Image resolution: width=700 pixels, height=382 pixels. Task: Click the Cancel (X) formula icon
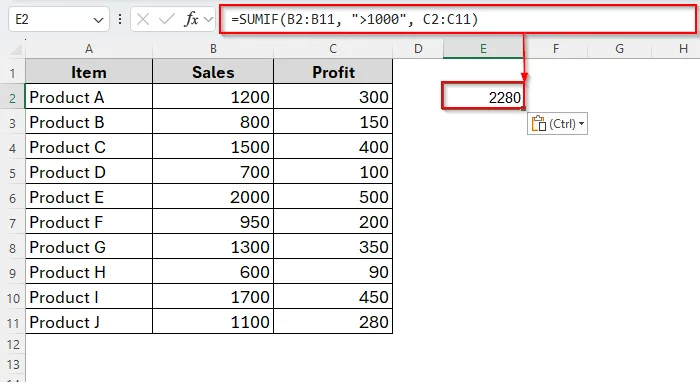tap(143, 19)
